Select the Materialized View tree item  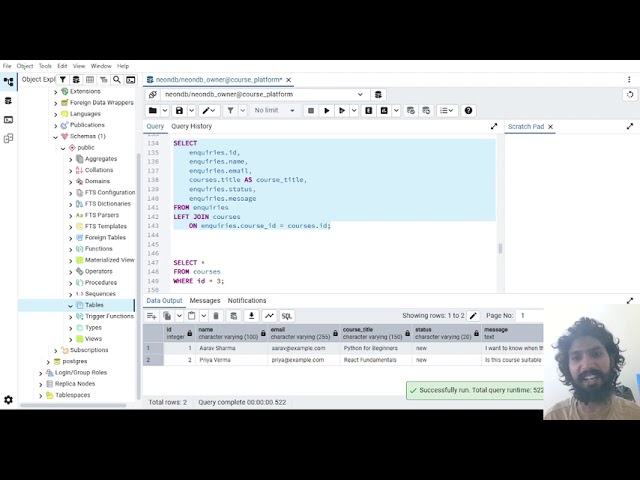(109, 260)
